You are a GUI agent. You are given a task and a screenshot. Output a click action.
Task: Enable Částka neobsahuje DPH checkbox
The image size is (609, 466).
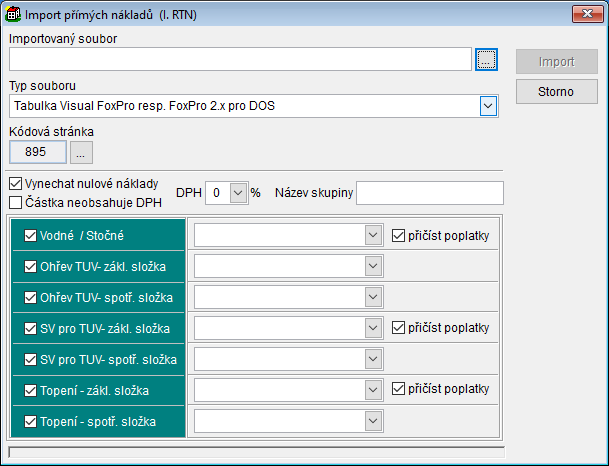15,202
